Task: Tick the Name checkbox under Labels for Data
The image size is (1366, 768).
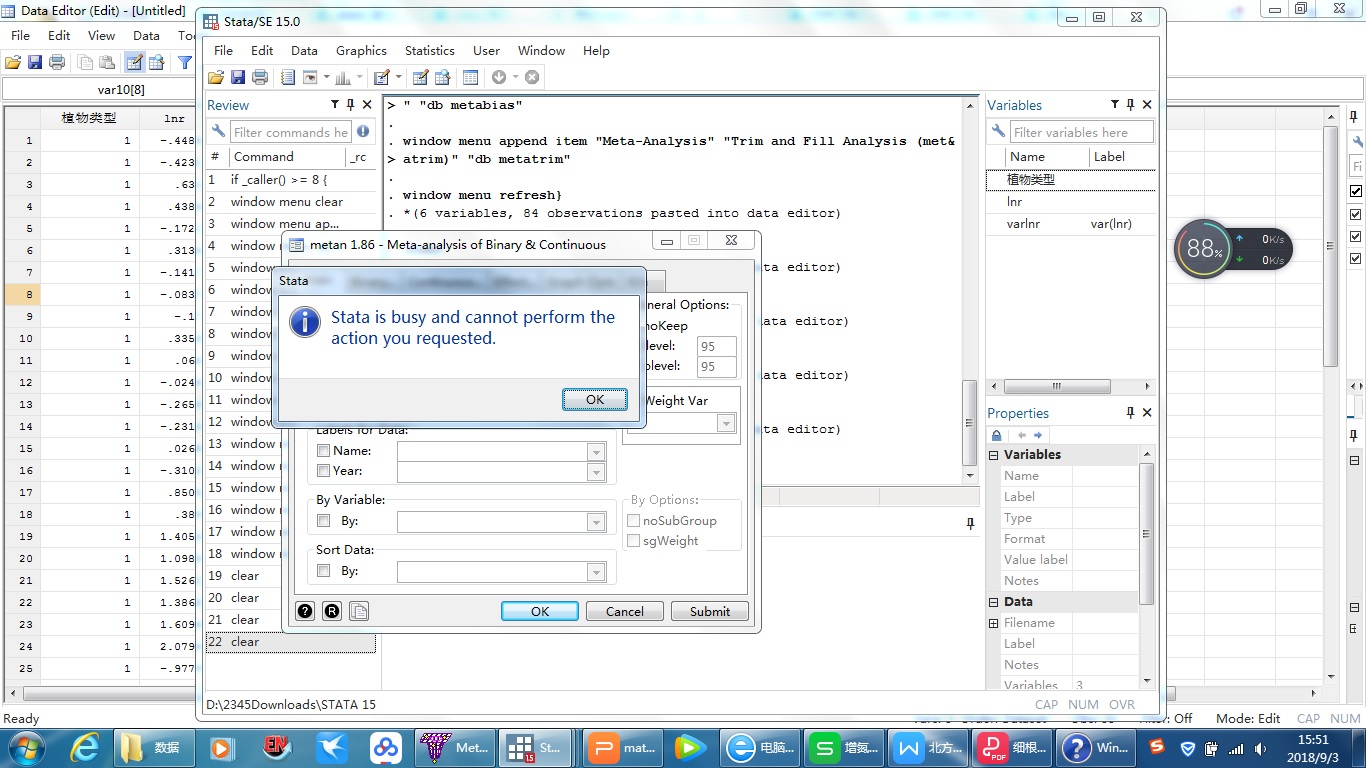Action: coord(323,451)
